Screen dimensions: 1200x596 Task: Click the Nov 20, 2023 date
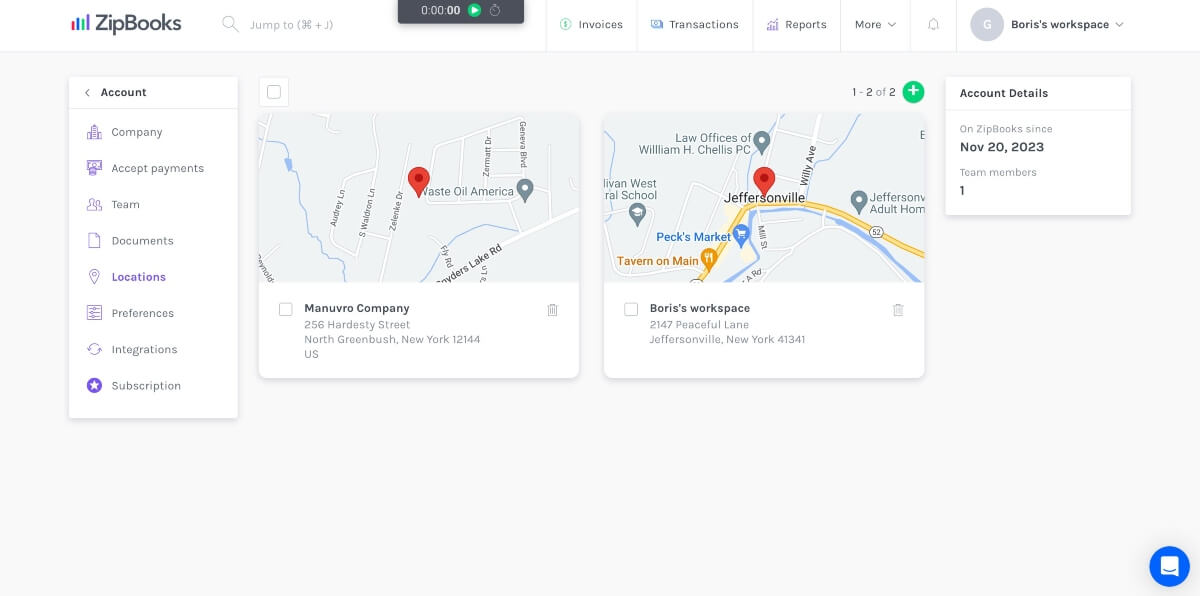1002,147
